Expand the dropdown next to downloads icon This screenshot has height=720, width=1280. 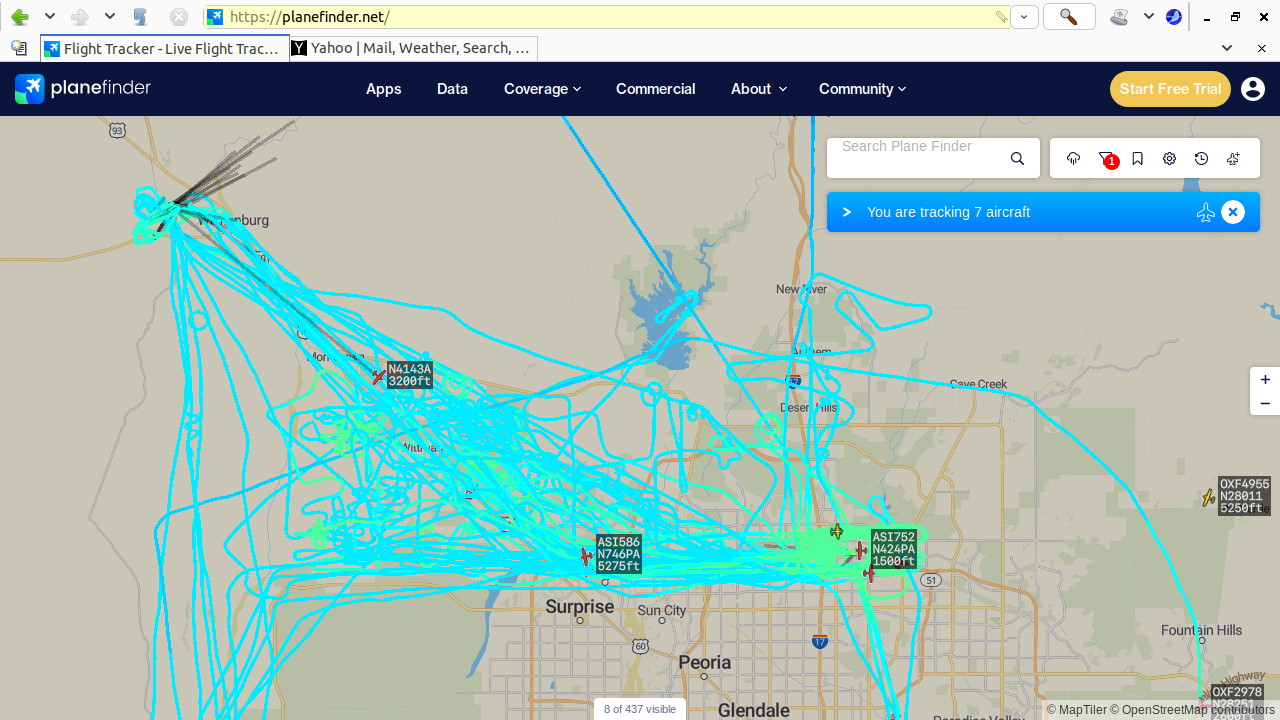1149,17
